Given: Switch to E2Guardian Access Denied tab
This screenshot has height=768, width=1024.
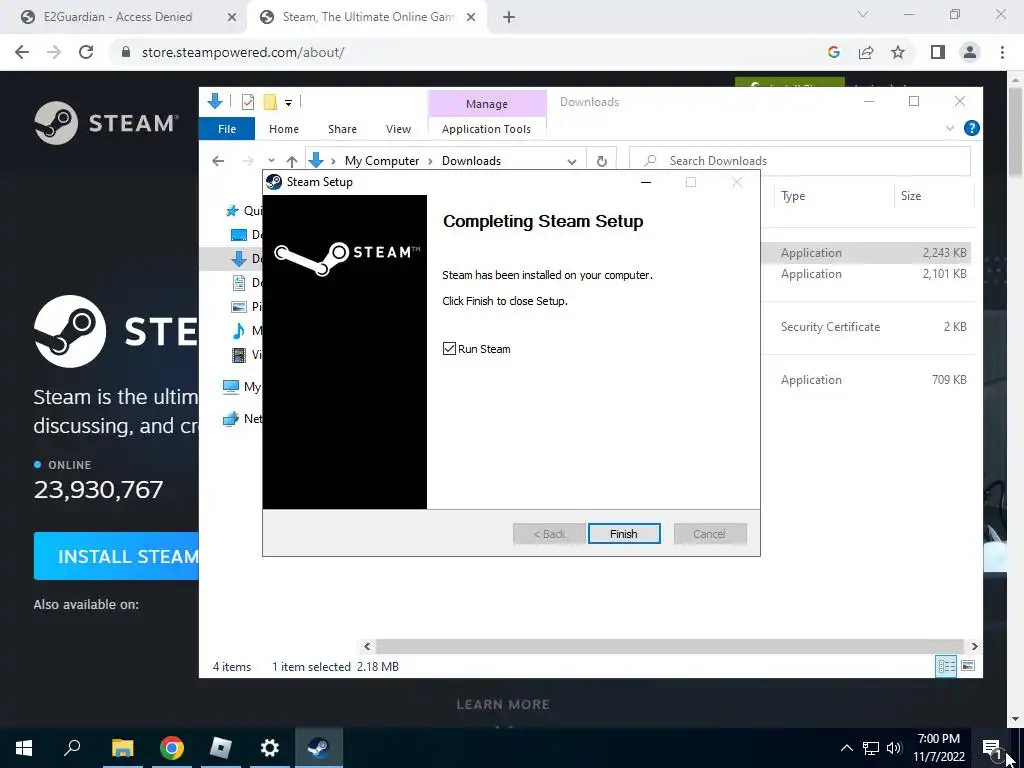Looking at the screenshot, I should click(118, 17).
